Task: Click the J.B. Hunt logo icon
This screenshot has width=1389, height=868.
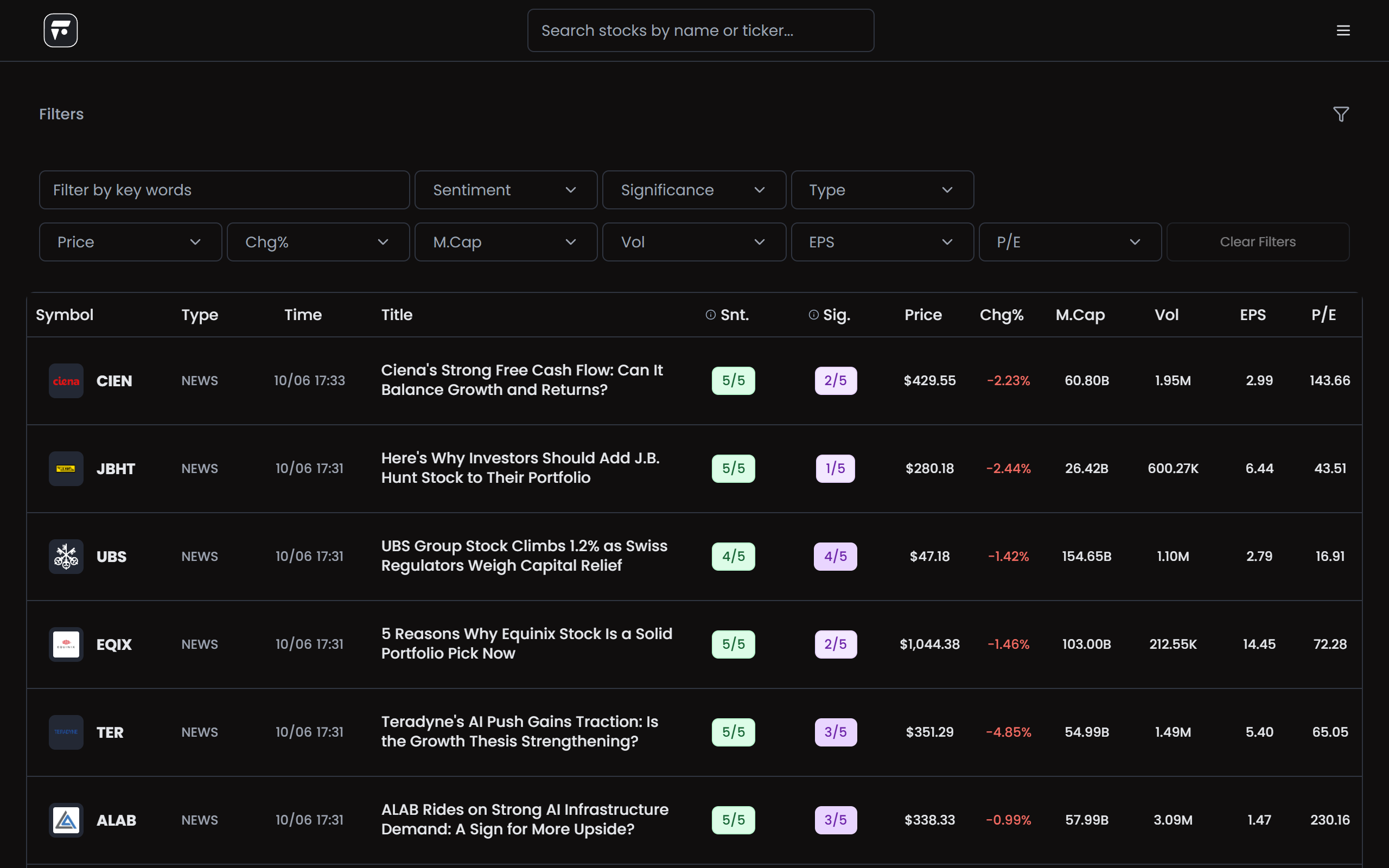Action: point(66,468)
